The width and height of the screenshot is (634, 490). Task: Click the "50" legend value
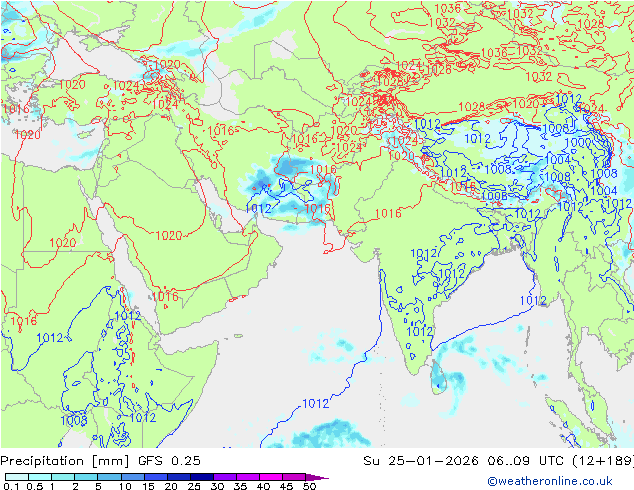click(x=310, y=486)
